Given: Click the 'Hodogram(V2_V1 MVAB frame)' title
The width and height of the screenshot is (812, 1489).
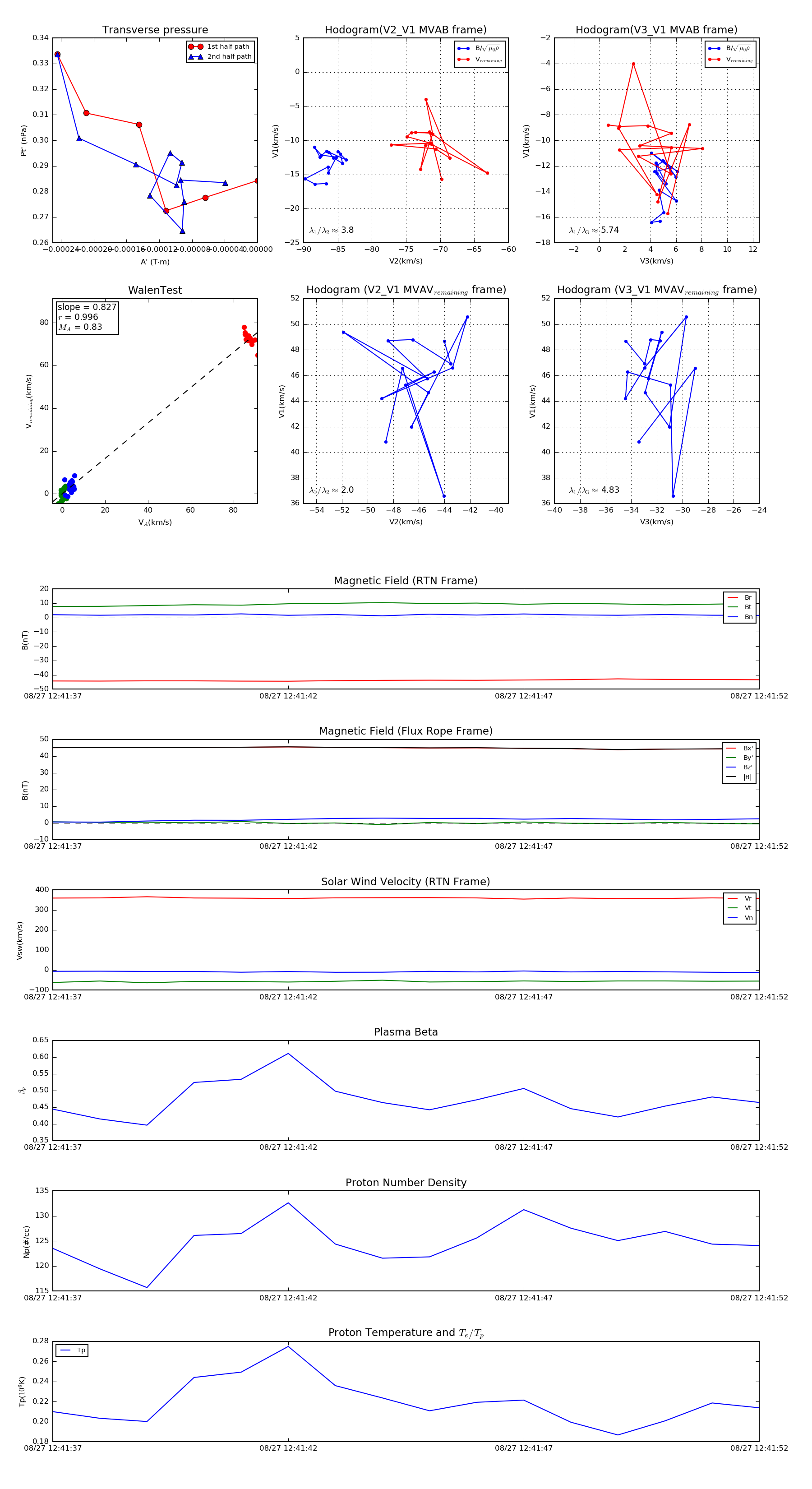Looking at the screenshot, I should [406, 29].
